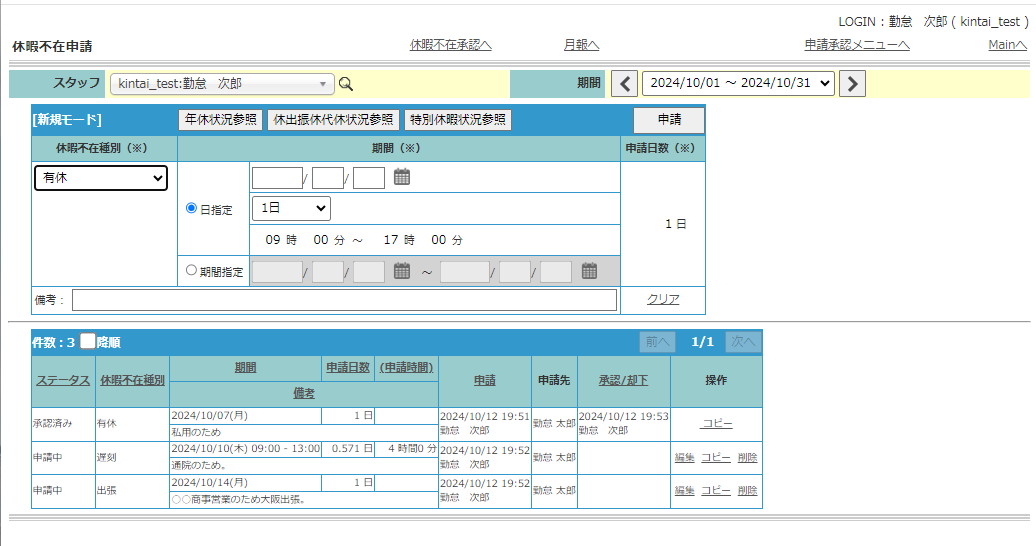Click 削除 in the 出張 row
The width and height of the screenshot is (1036, 546).
tap(747, 490)
